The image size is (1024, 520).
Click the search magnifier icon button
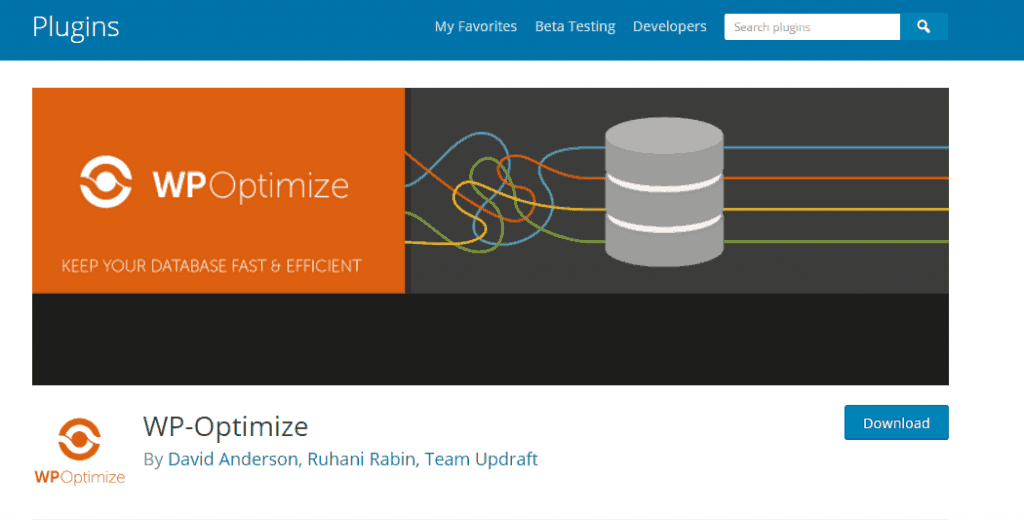pyautogui.click(x=924, y=27)
